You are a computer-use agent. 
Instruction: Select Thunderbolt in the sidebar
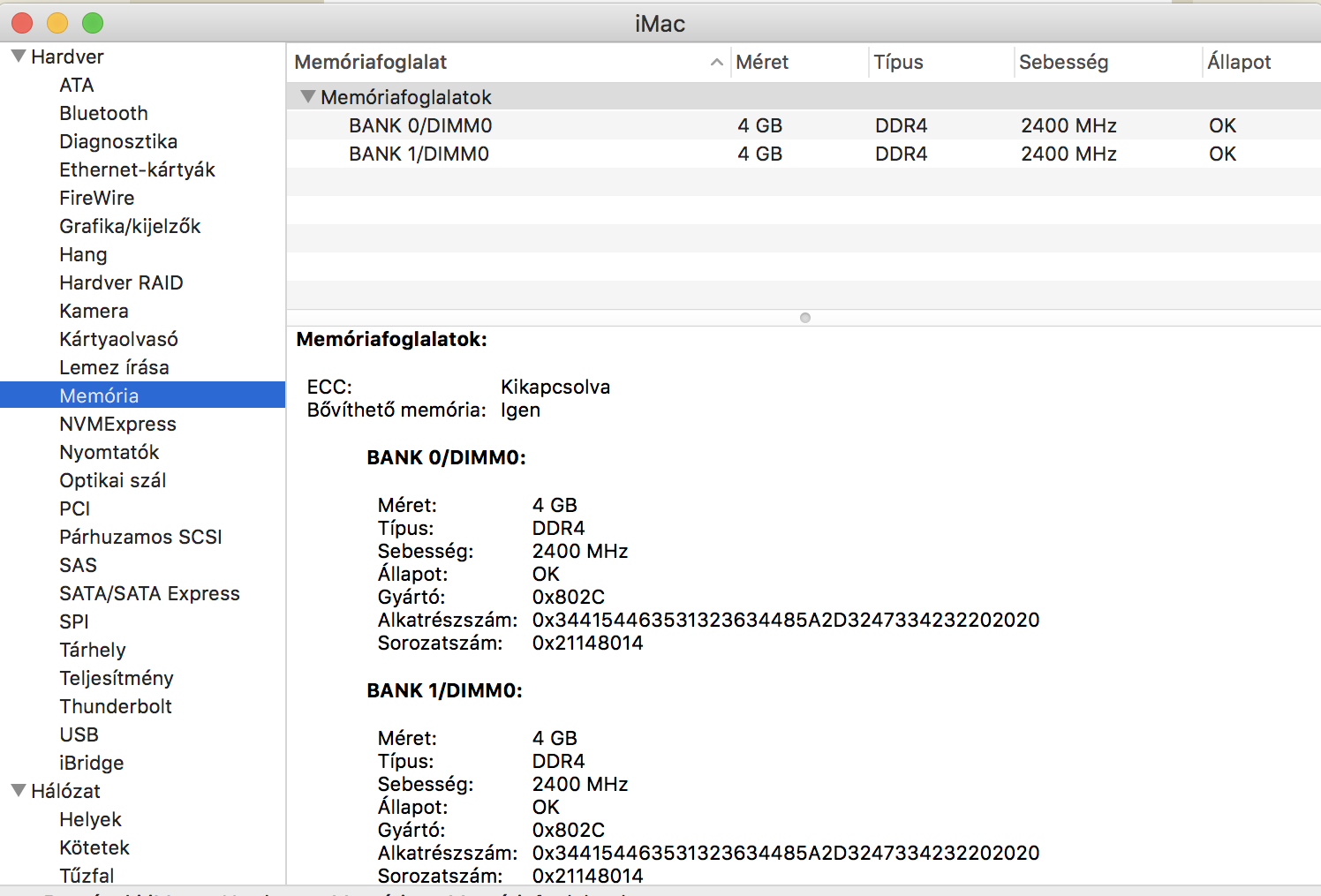116,706
